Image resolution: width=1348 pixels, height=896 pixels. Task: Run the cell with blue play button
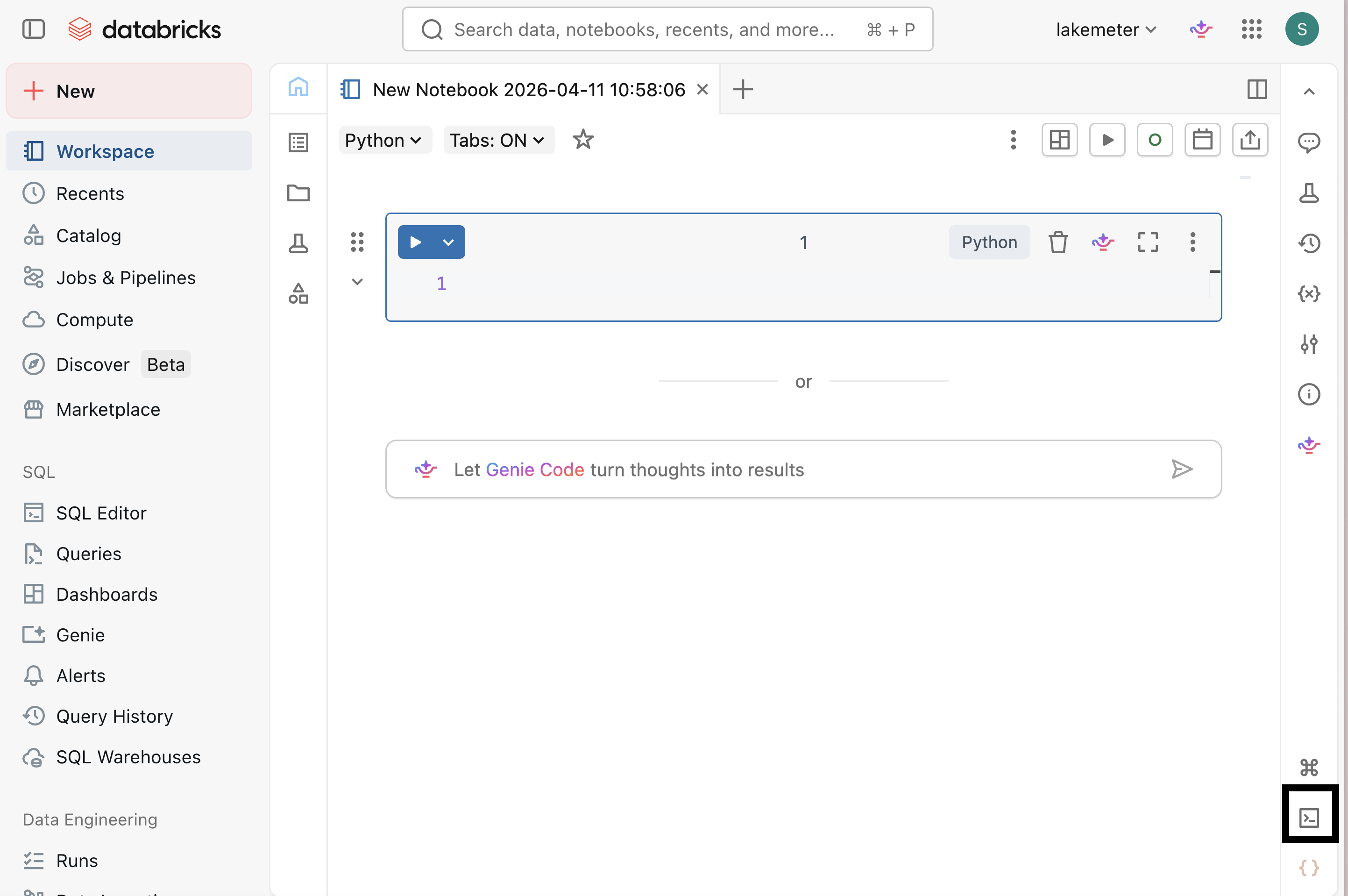pos(416,242)
